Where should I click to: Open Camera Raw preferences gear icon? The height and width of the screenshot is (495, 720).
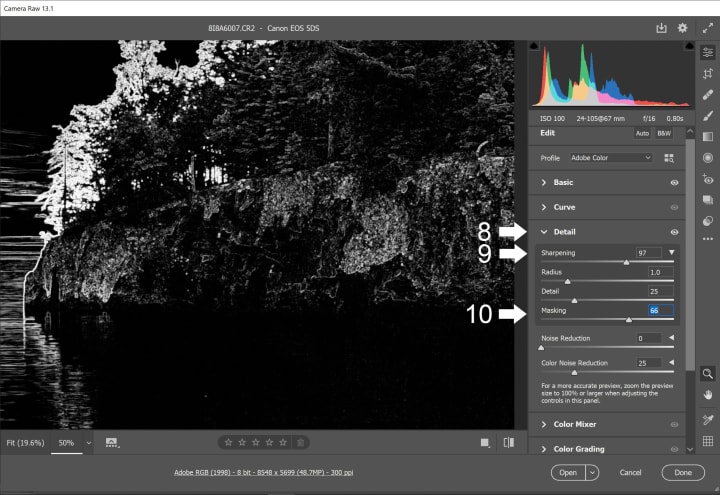[683, 28]
